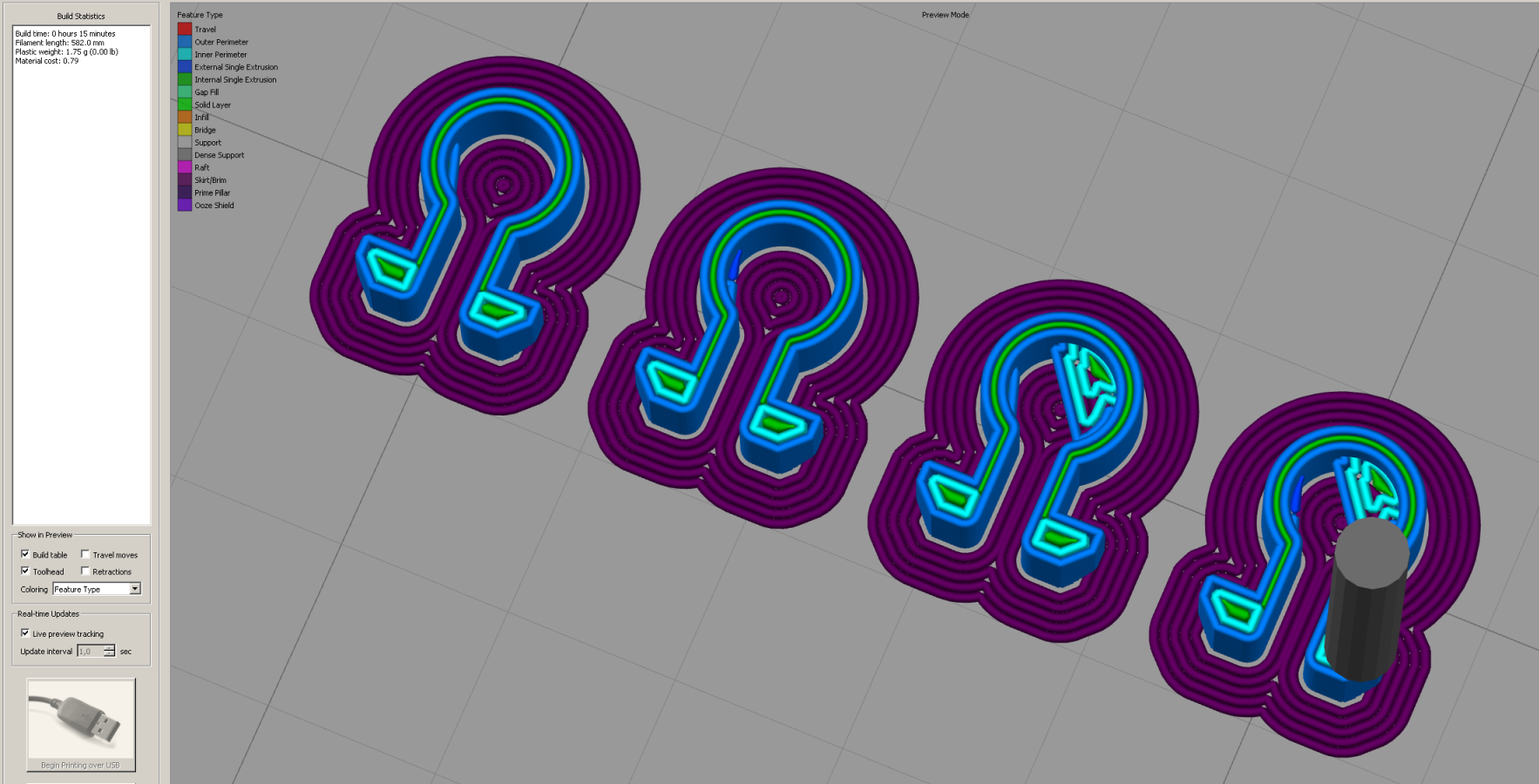Click the red Travel legend swatch
This screenshot has height=784, width=1539.
(185, 29)
